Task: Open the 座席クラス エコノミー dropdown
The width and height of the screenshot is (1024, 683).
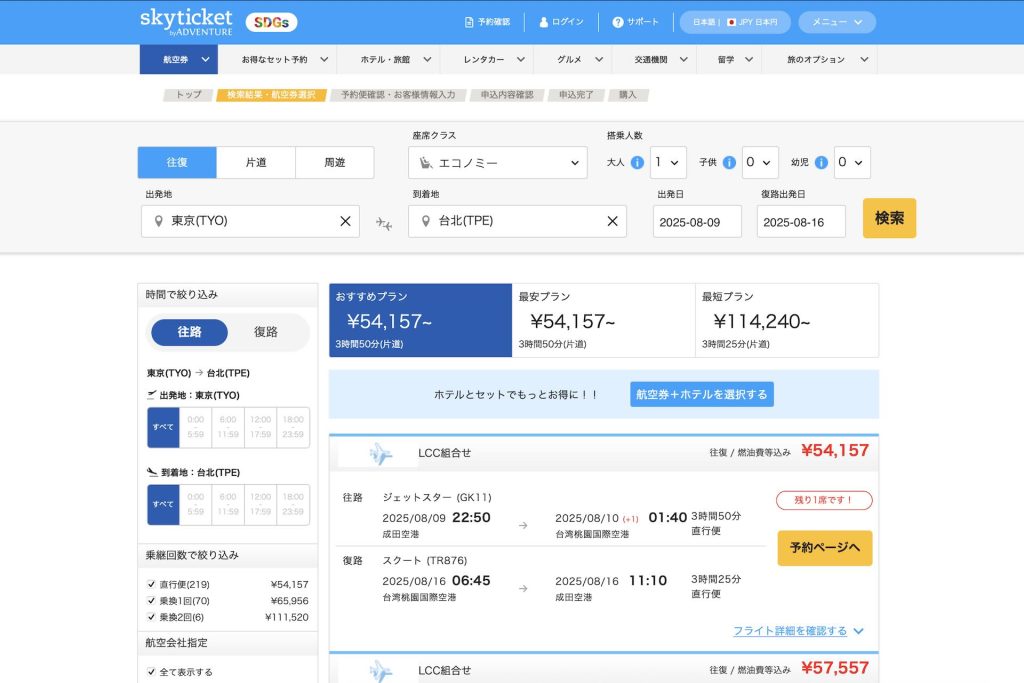Action: (x=497, y=162)
